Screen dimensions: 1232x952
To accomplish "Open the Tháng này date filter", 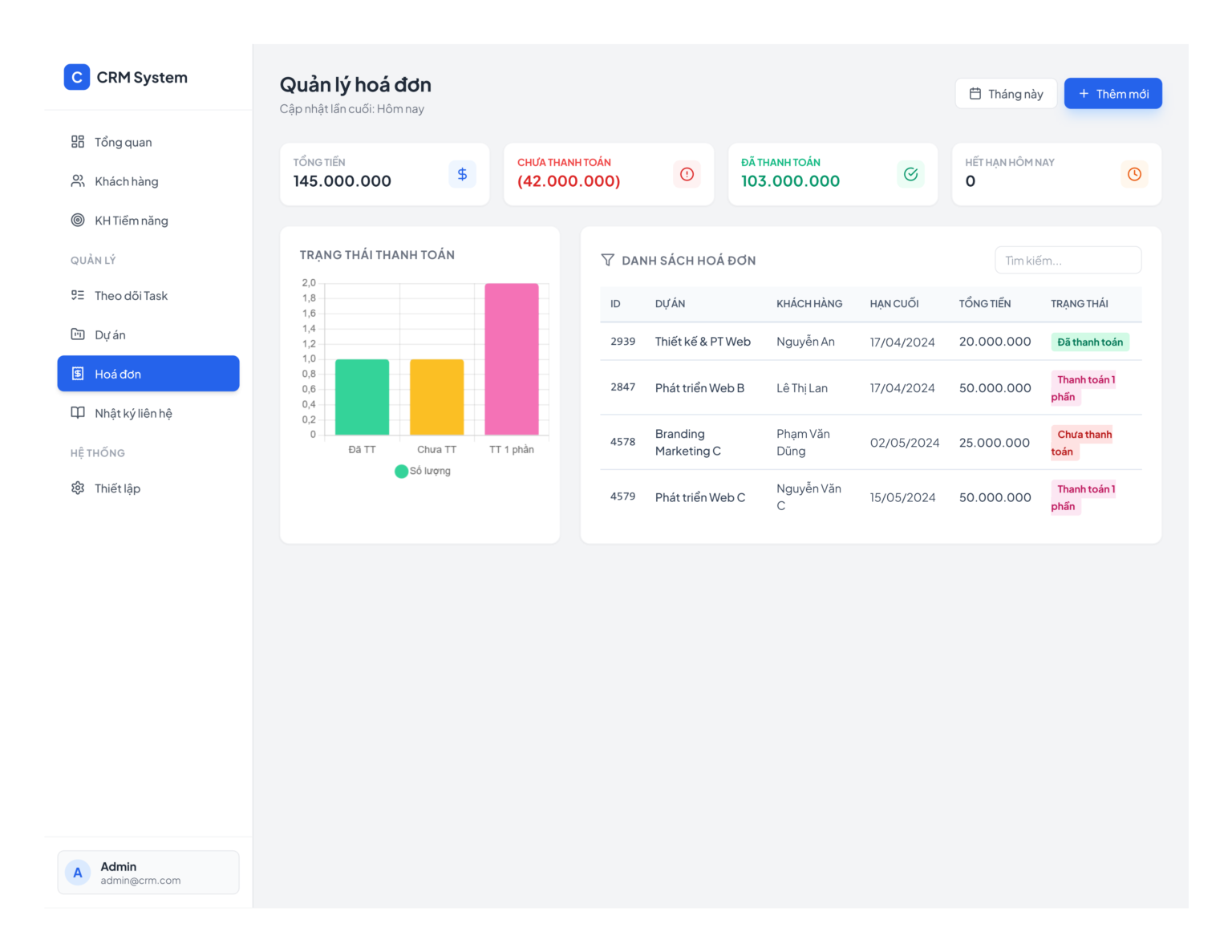I will point(1006,94).
